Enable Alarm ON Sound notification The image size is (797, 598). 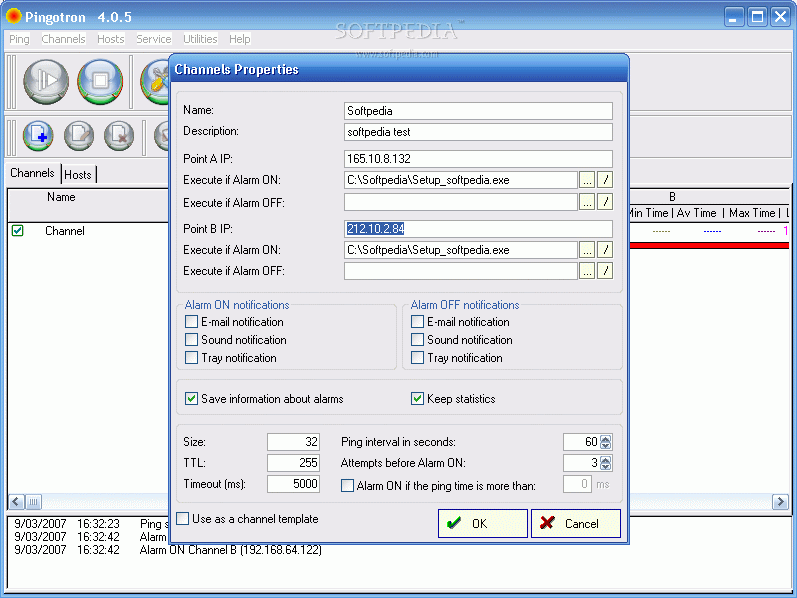(191, 339)
